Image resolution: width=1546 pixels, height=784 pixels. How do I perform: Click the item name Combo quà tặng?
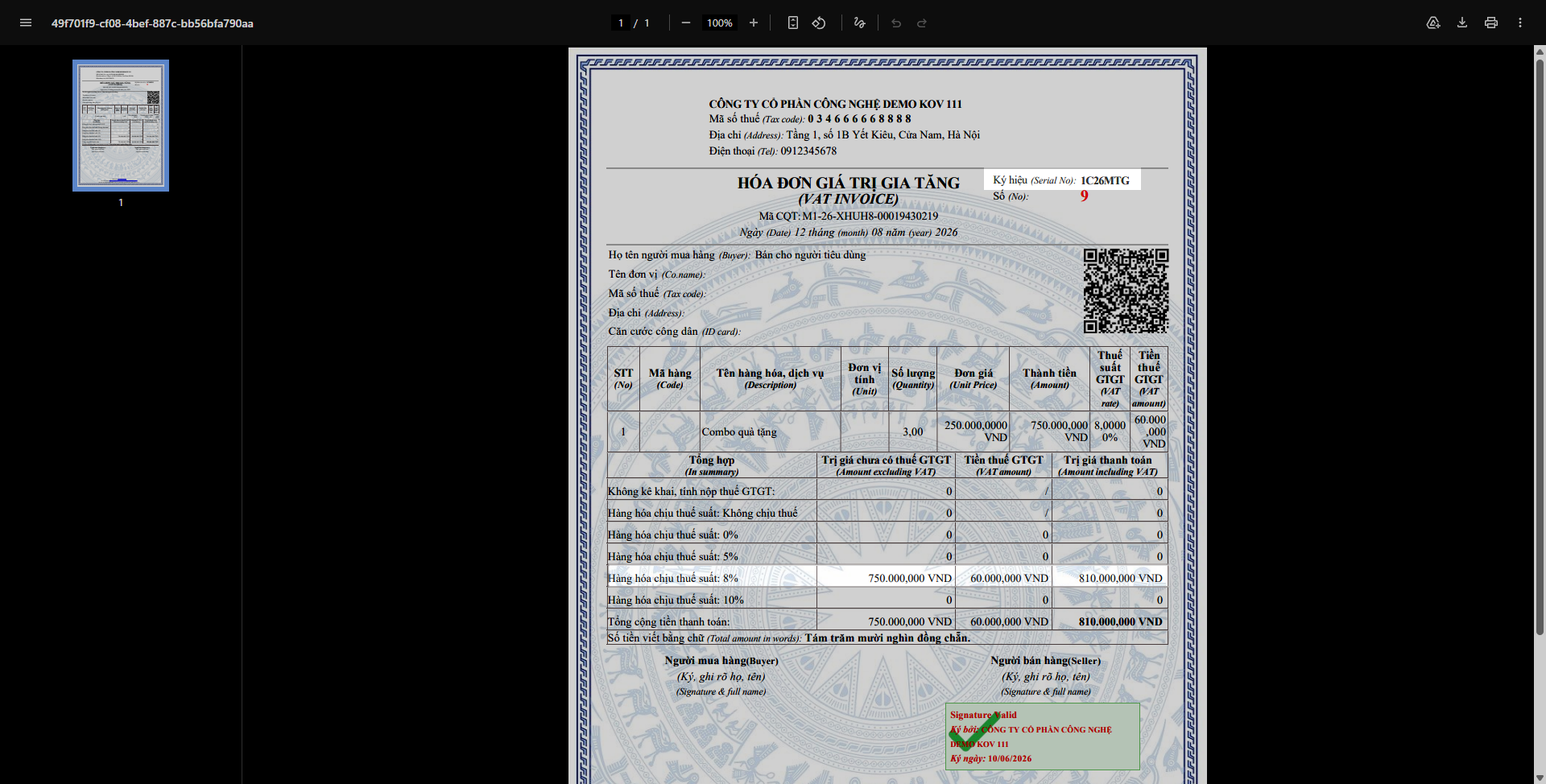(x=739, y=431)
